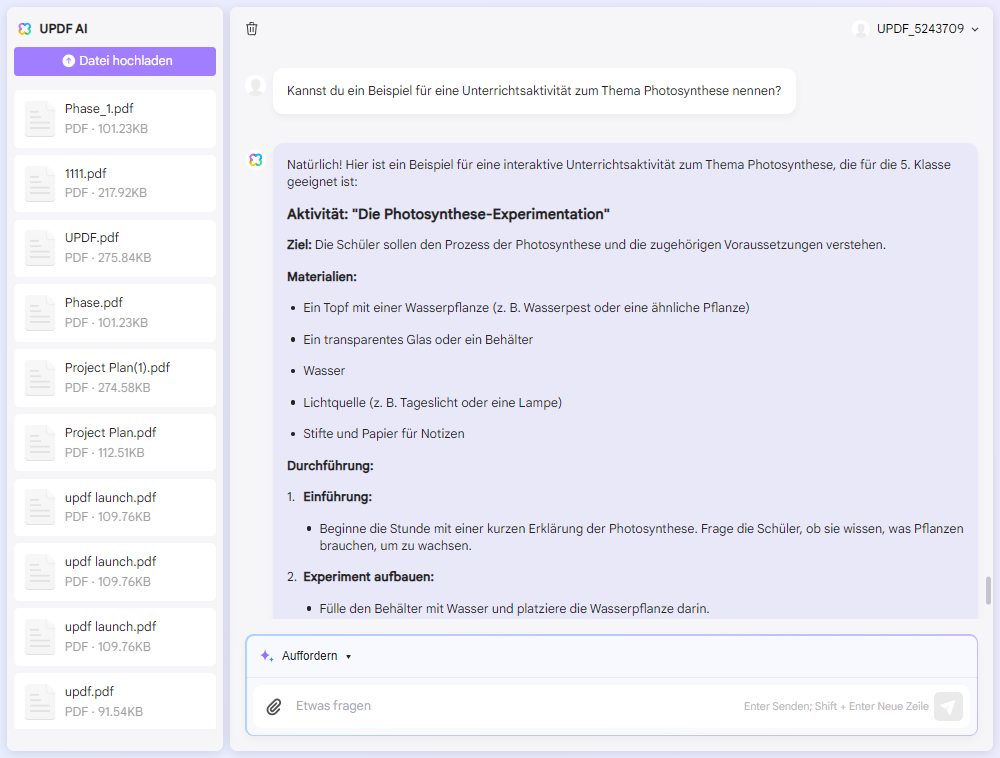Click the user avatar beside the question

(x=256, y=85)
